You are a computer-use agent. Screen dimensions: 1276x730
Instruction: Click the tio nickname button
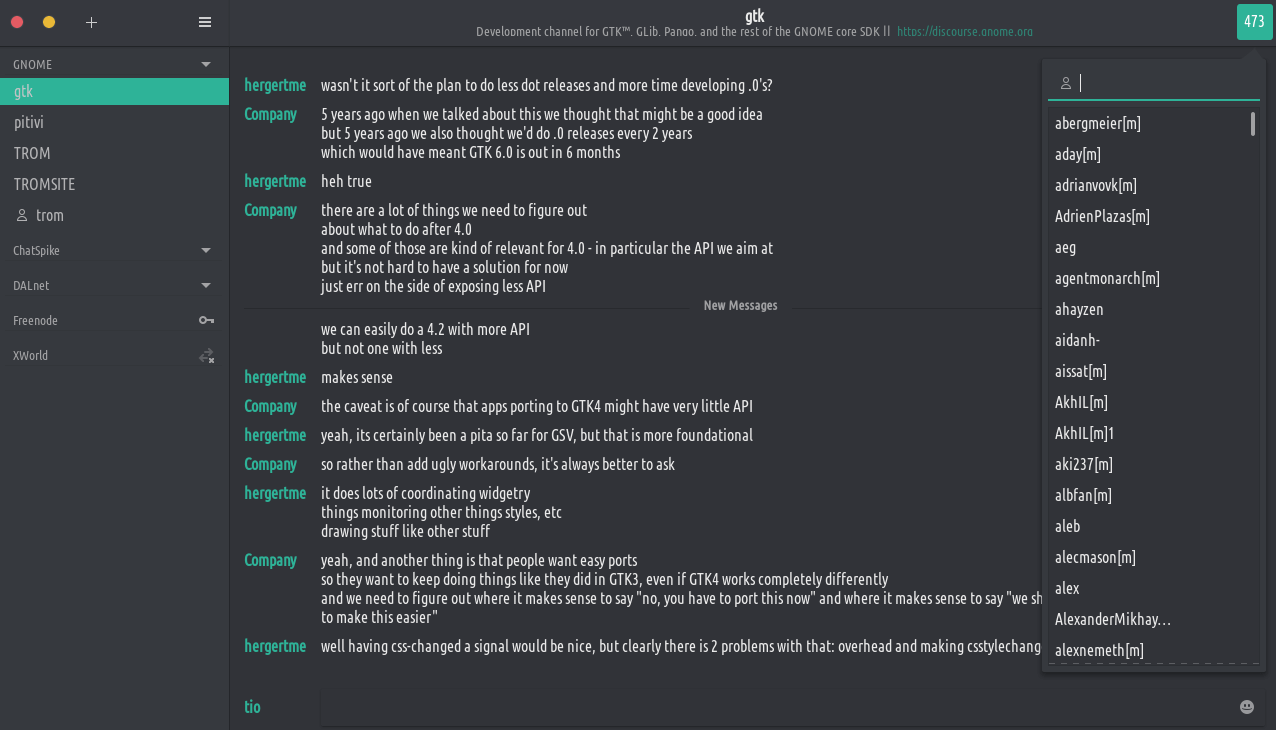[x=252, y=707]
